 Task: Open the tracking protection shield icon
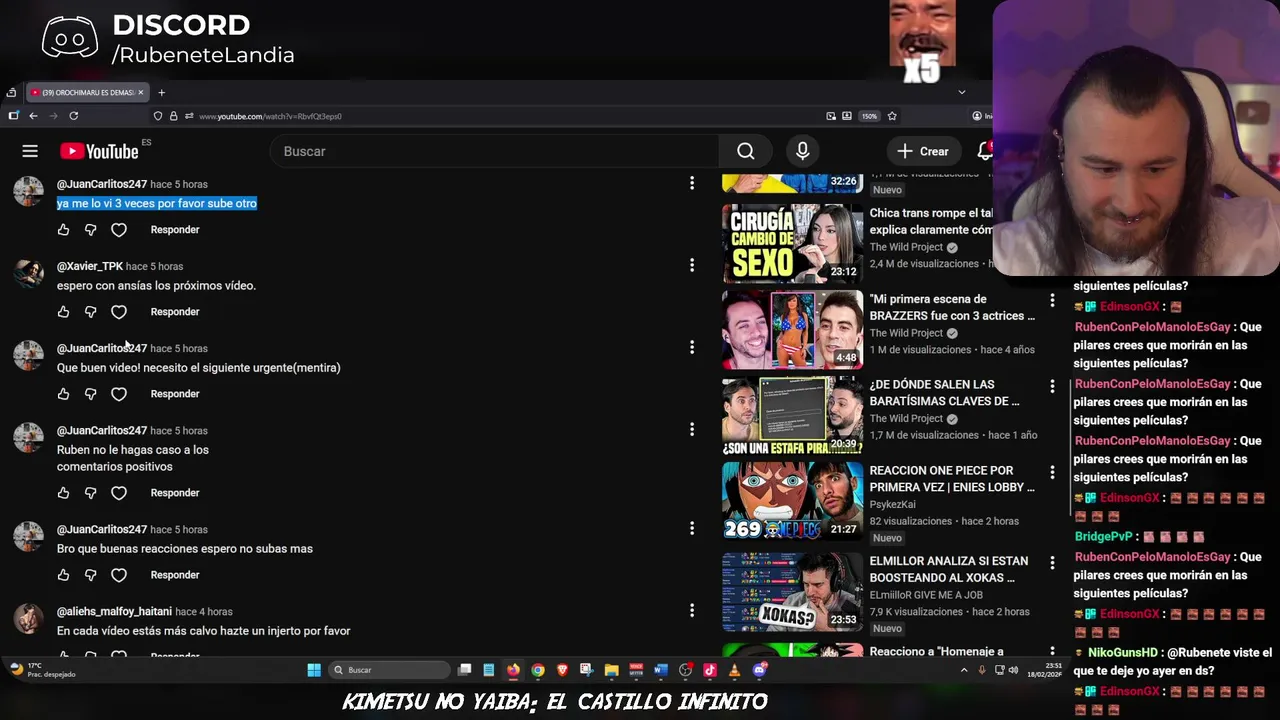[x=158, y=116]
